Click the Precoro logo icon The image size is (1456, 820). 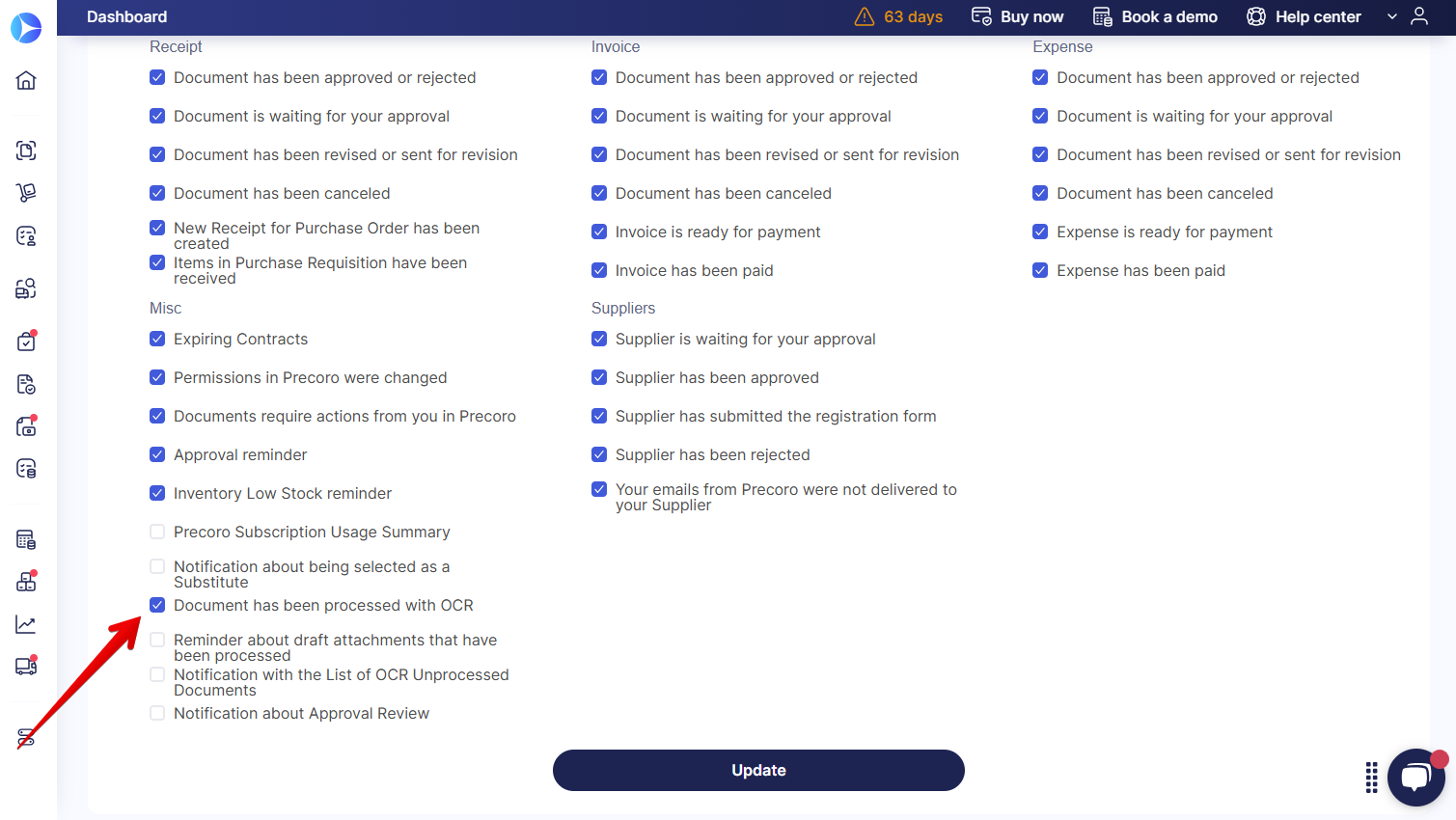26,28
